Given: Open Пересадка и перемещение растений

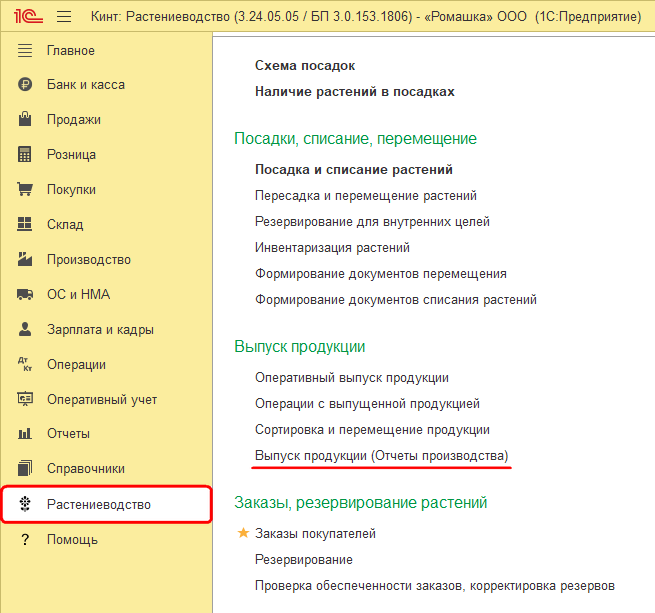Looking at the screenshot, I should [366, 196].
